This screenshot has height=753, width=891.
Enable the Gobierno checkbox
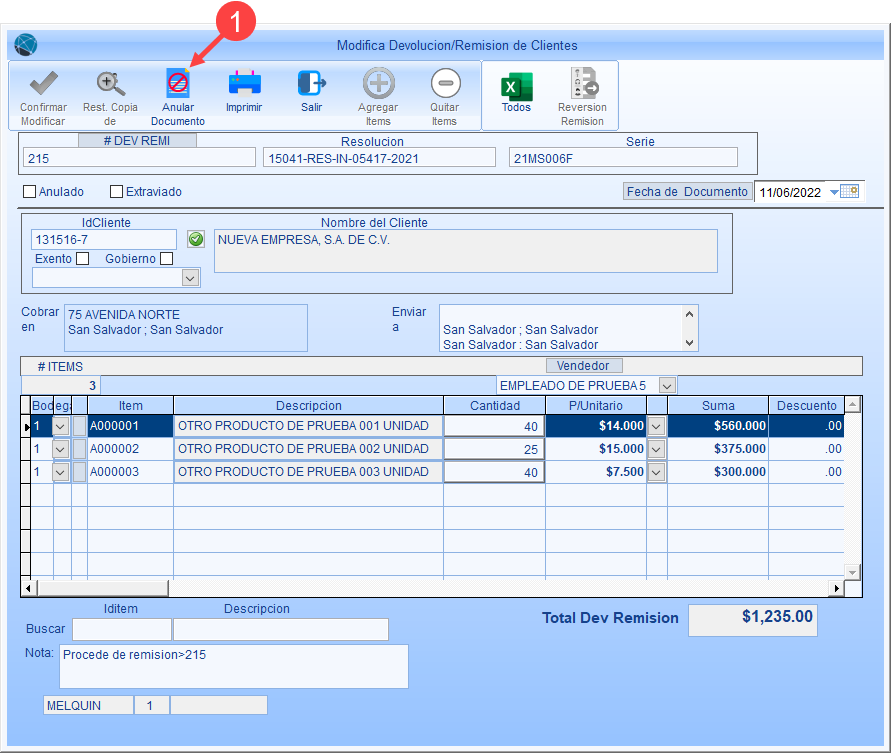point(166,259)
